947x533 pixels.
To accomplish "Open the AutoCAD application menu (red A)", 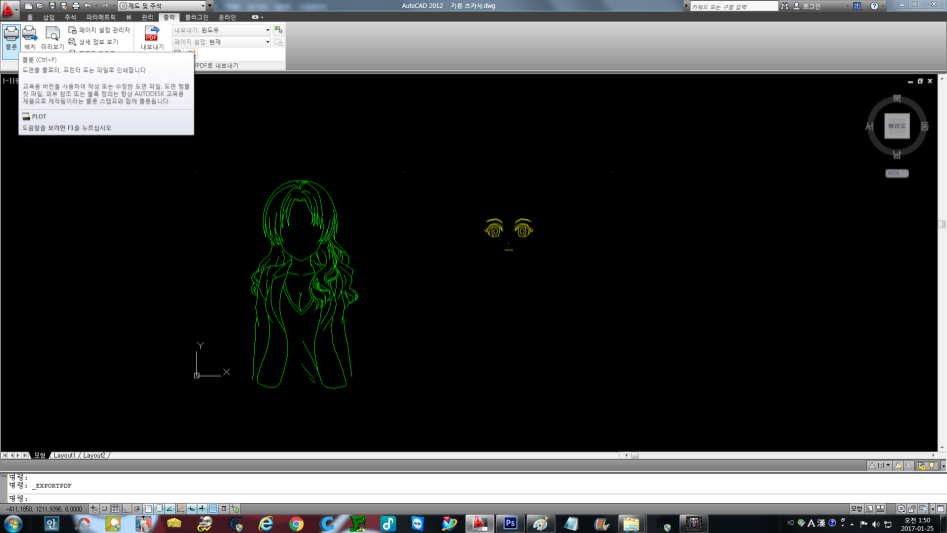I will pyautogui.click(x=8, y=8).
